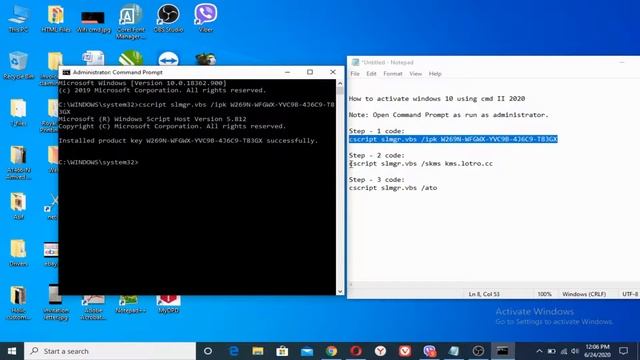
Task: Open the Drivers folder on desktop
Action: tap(18, 253)
